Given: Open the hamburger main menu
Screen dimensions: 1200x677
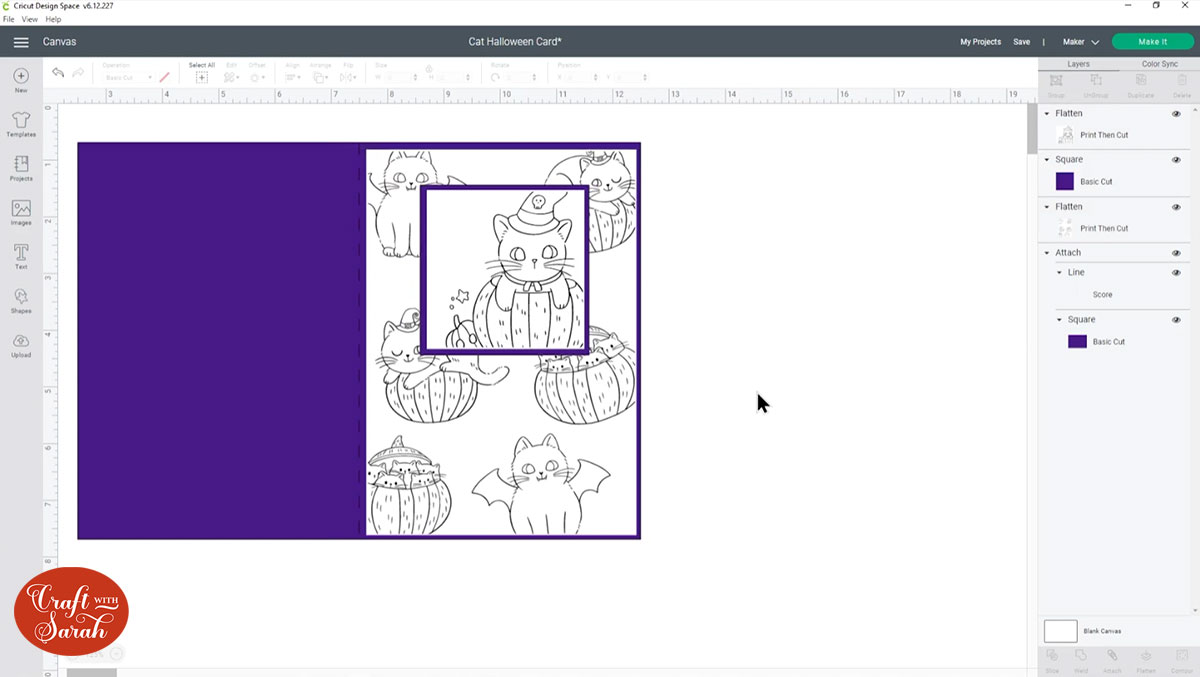Looking at the screenshot, I should pyautogui.click(x=21, y=42).
